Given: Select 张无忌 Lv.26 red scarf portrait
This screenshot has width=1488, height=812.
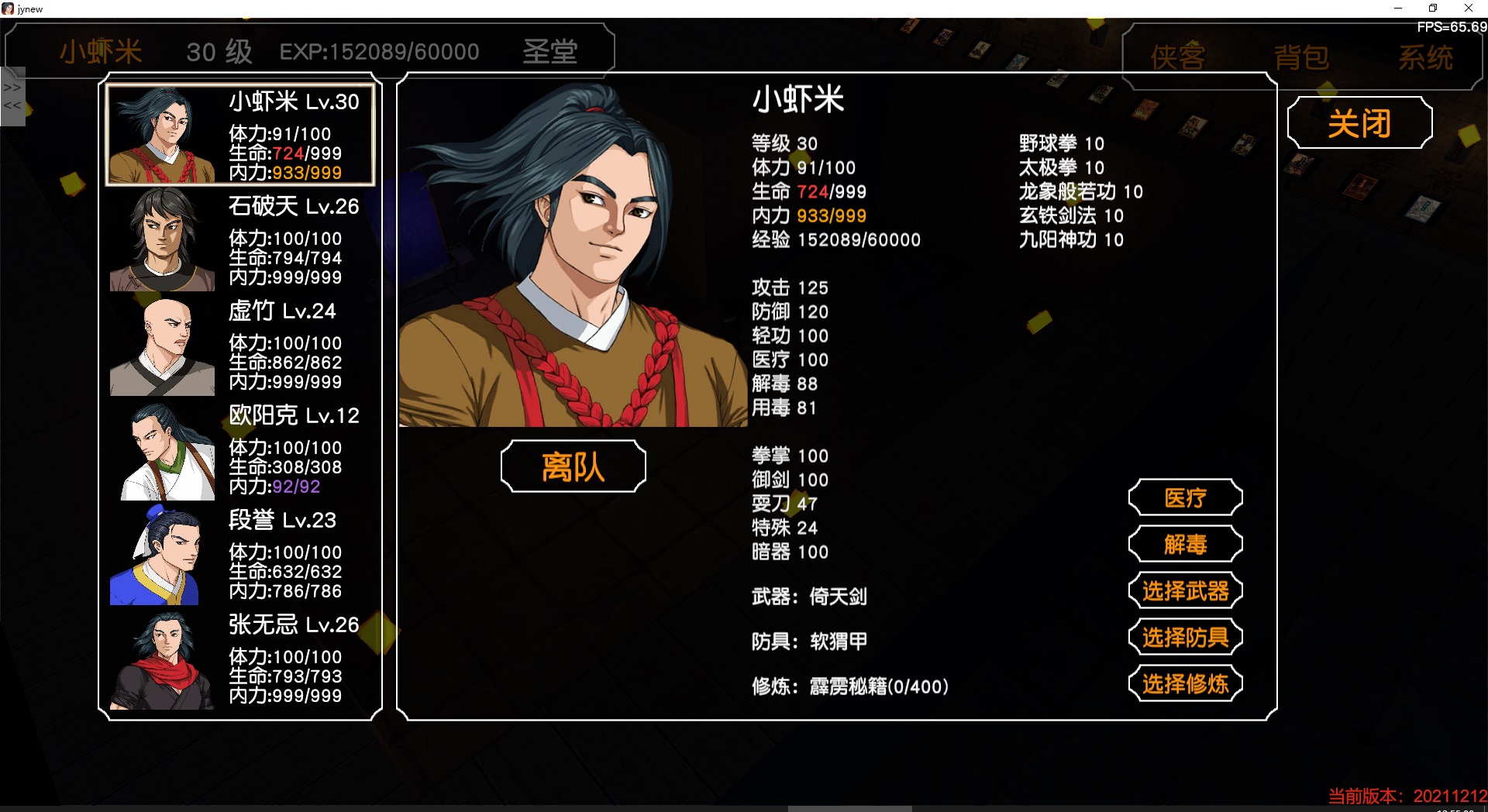Looking at the screenshot, I should [162, 659].
